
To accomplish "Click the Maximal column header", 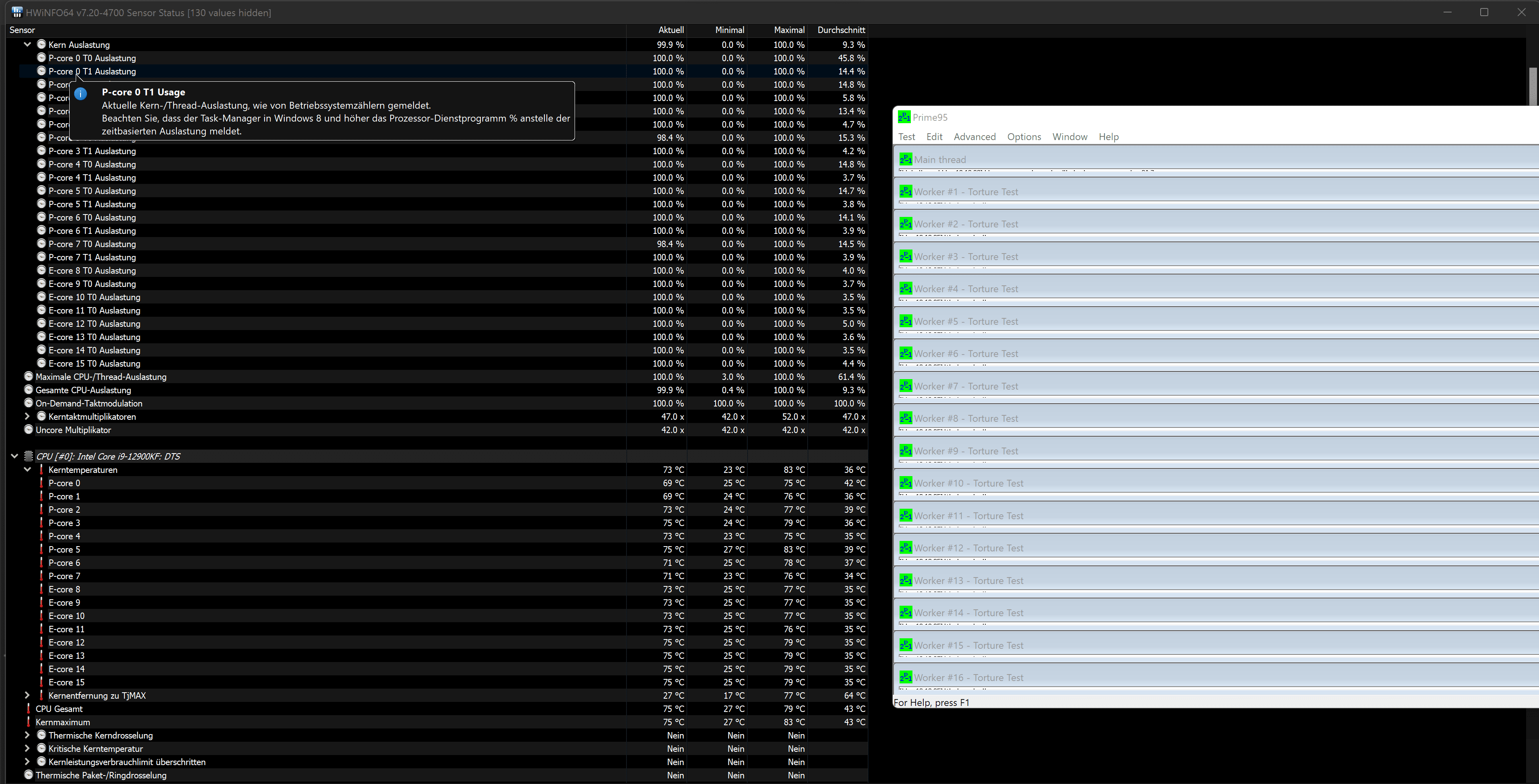I will pyautogui.click(x=788, y=30).
